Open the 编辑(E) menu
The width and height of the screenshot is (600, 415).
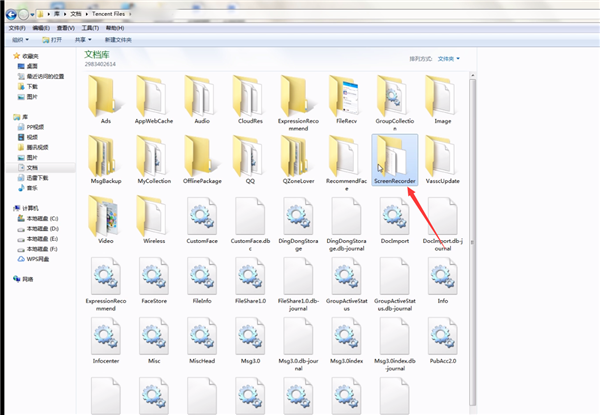(41, 28)
